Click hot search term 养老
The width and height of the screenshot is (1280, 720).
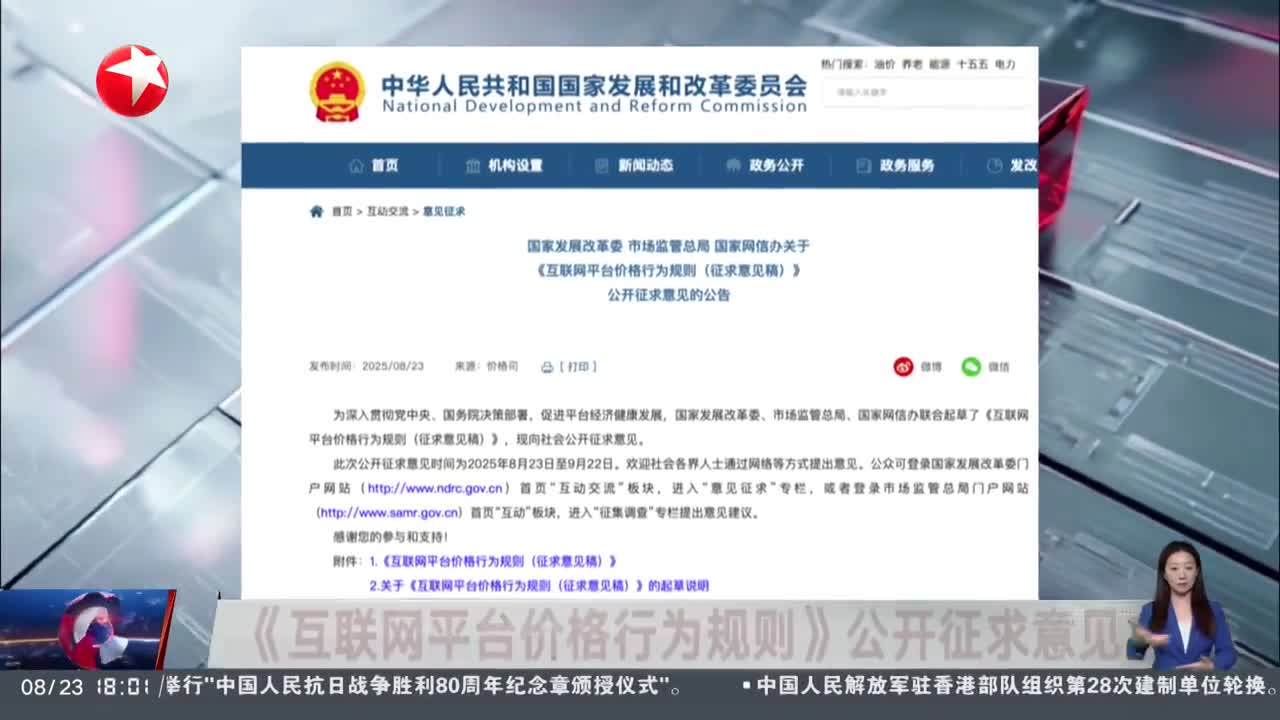[912, 64]
